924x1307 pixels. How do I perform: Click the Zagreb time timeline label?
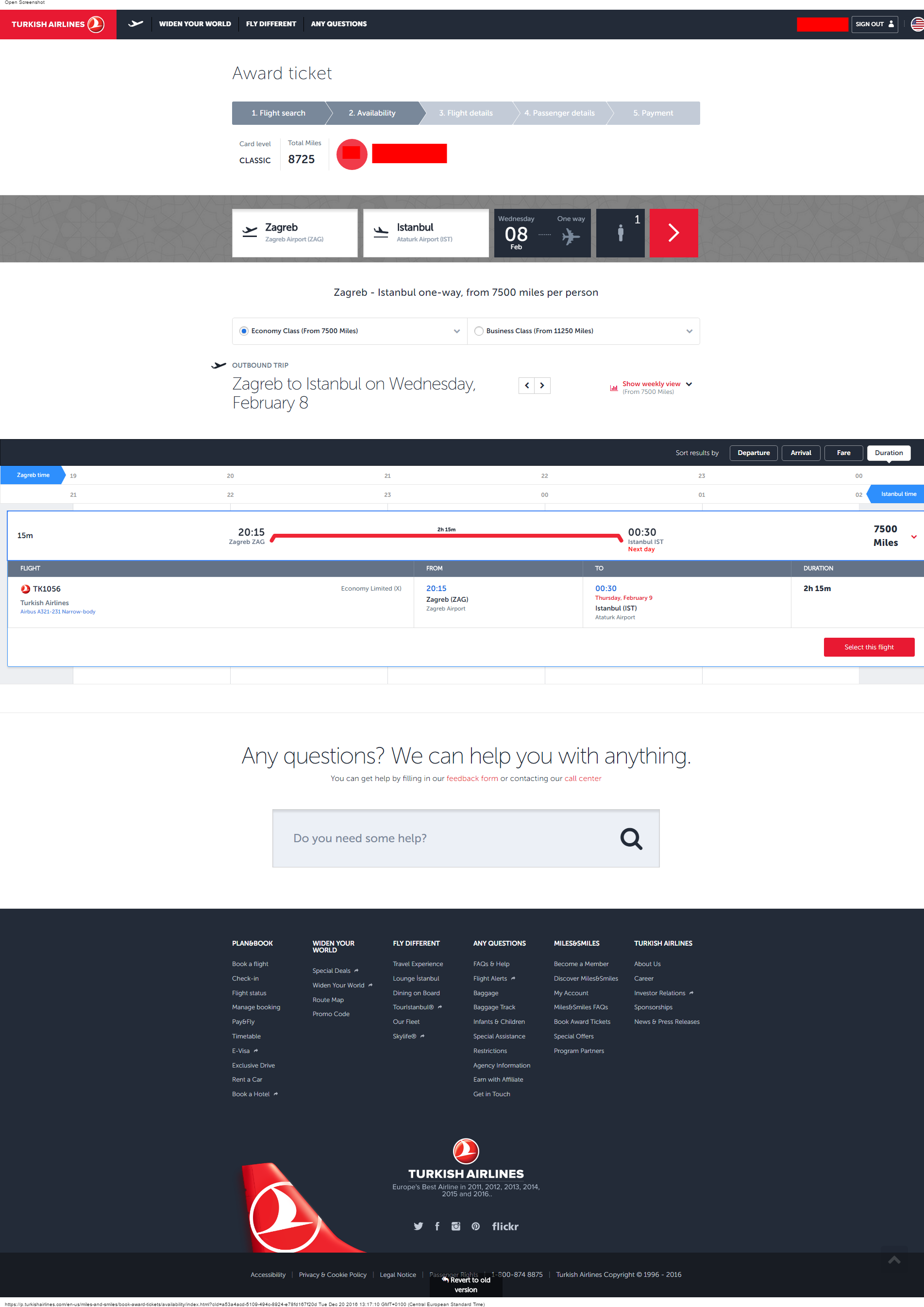click(x=33, y=475)
